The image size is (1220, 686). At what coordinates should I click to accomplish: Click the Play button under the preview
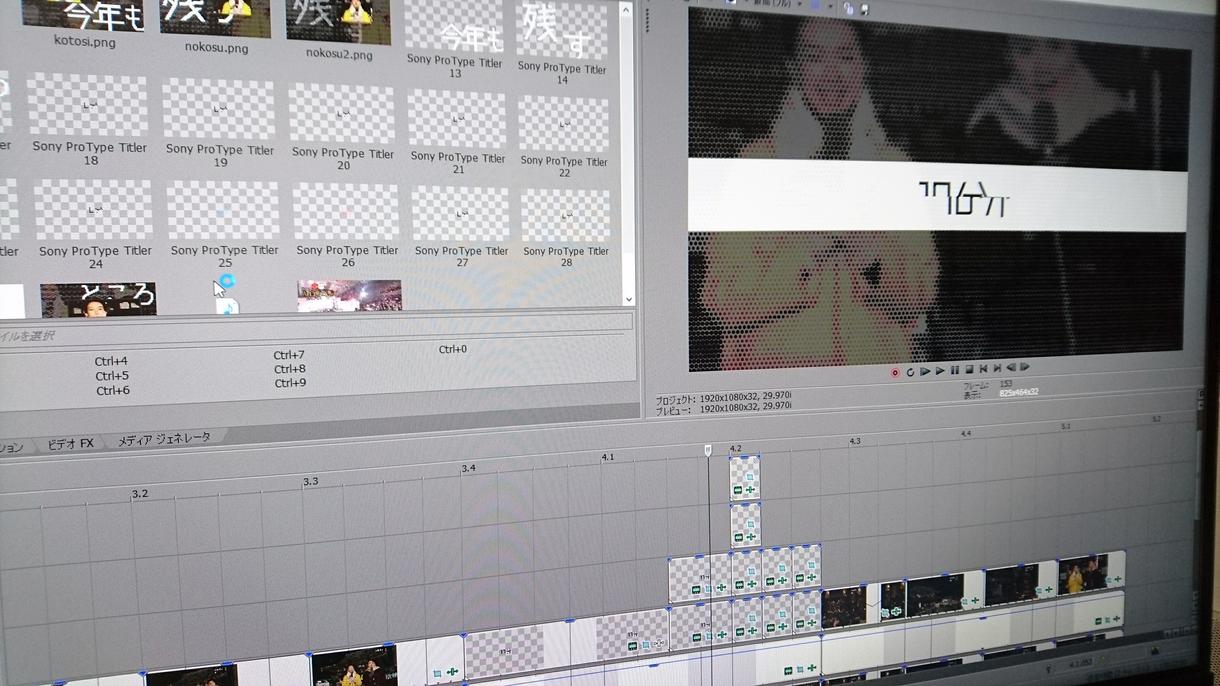tap(940, 371)
